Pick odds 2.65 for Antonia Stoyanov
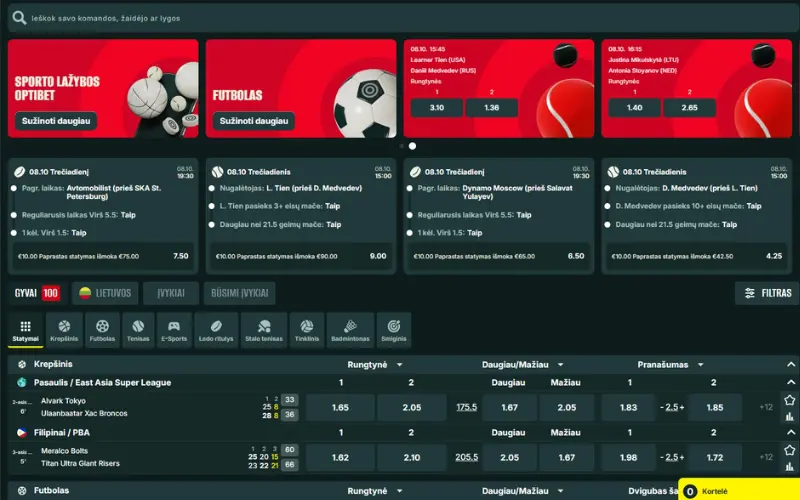The image size is (800, 500). (x=689, y=108)
